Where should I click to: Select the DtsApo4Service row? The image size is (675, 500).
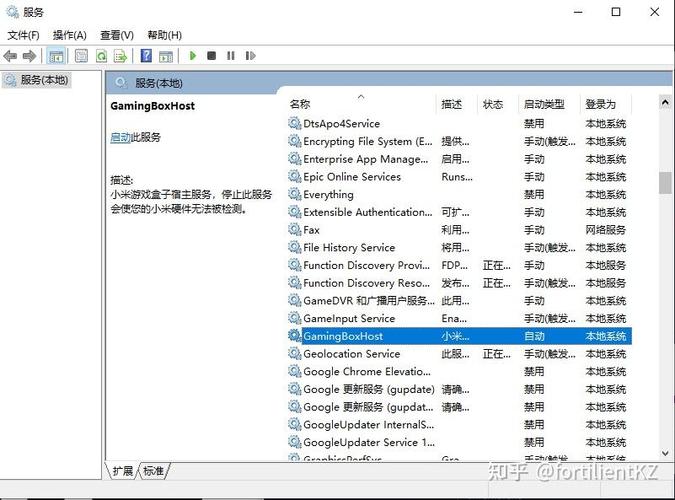(x=459, y=124)
